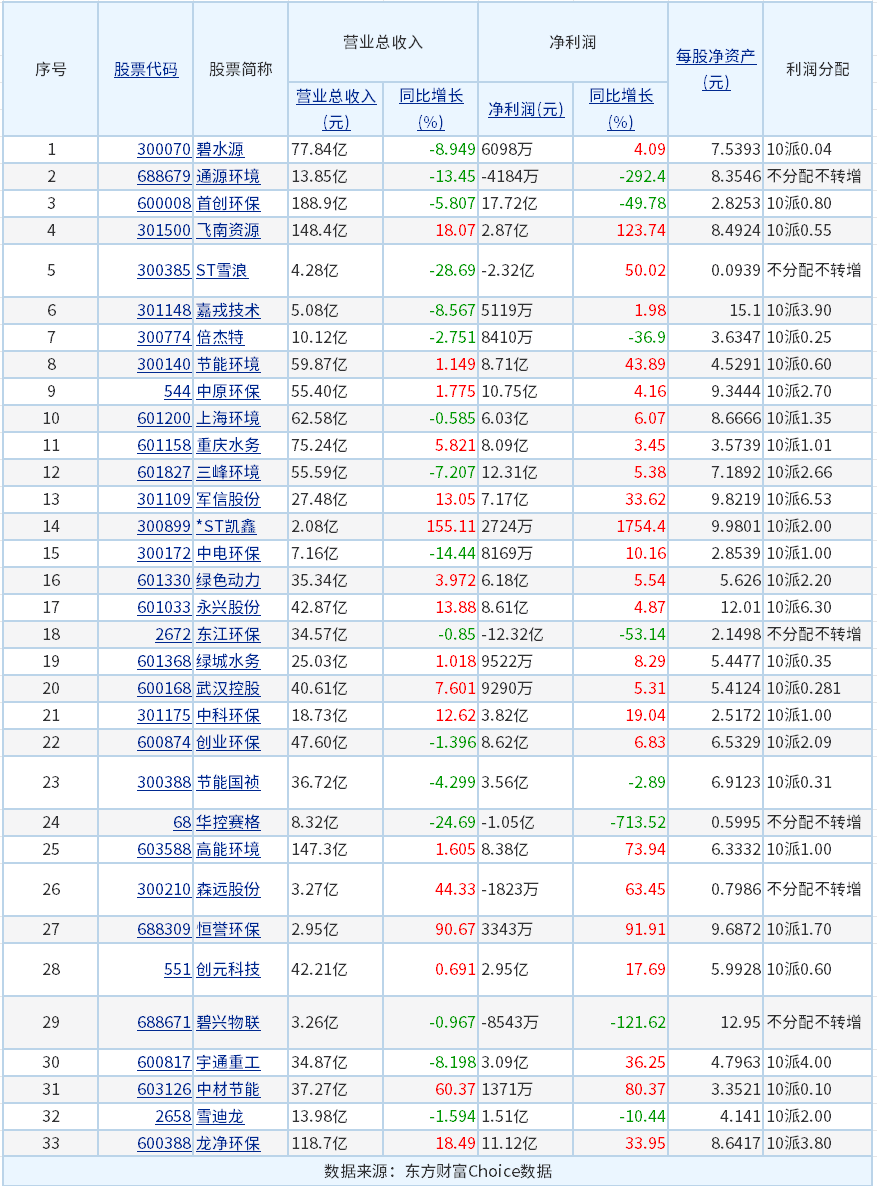The image size is (877, 1186).
Task: Click the 中原环保 stock name link
Action: click(x=227, y=391)
